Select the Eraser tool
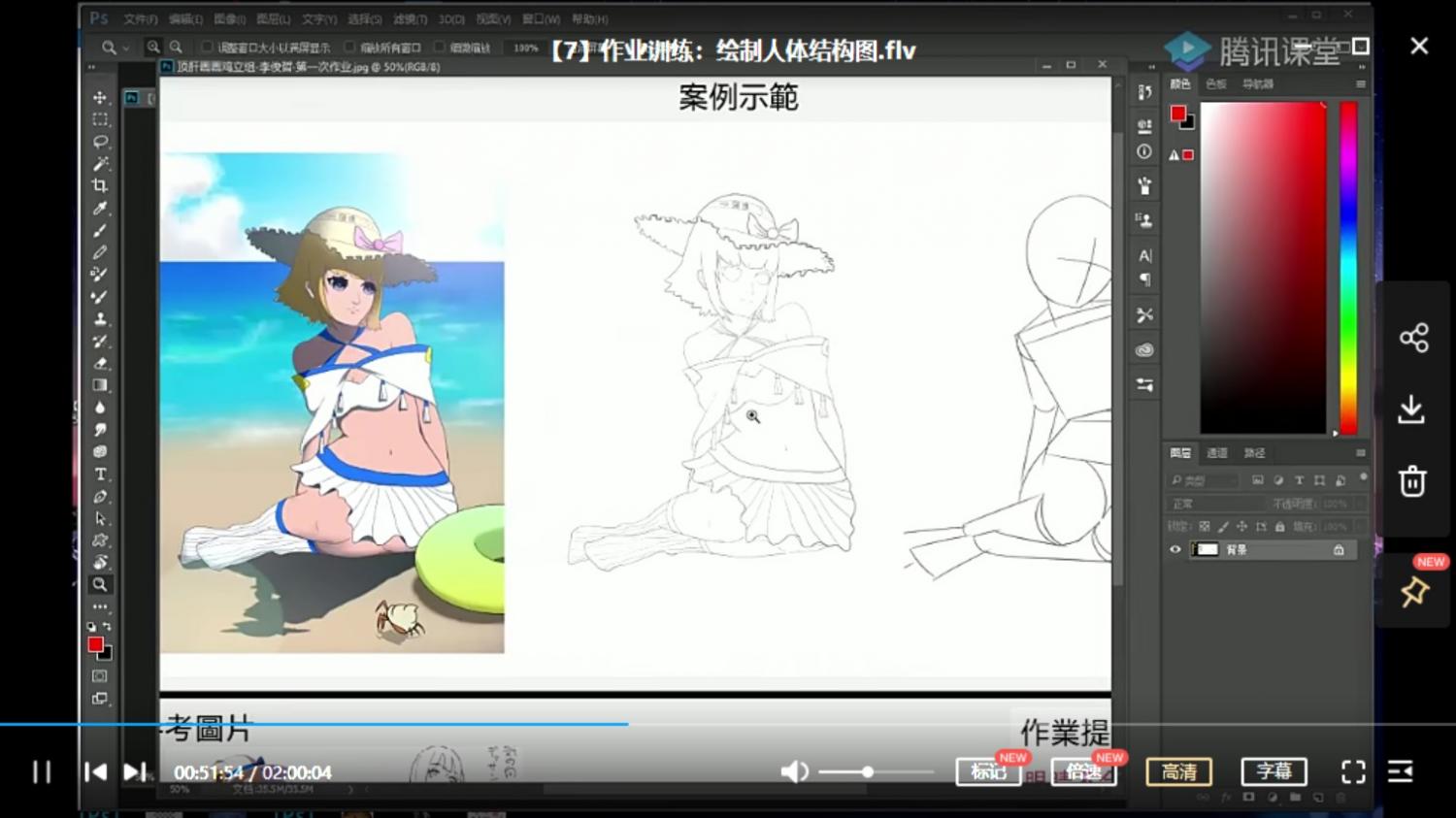Image resolution: width=1456 pixels, height=818 pixels. pos(100,364)
